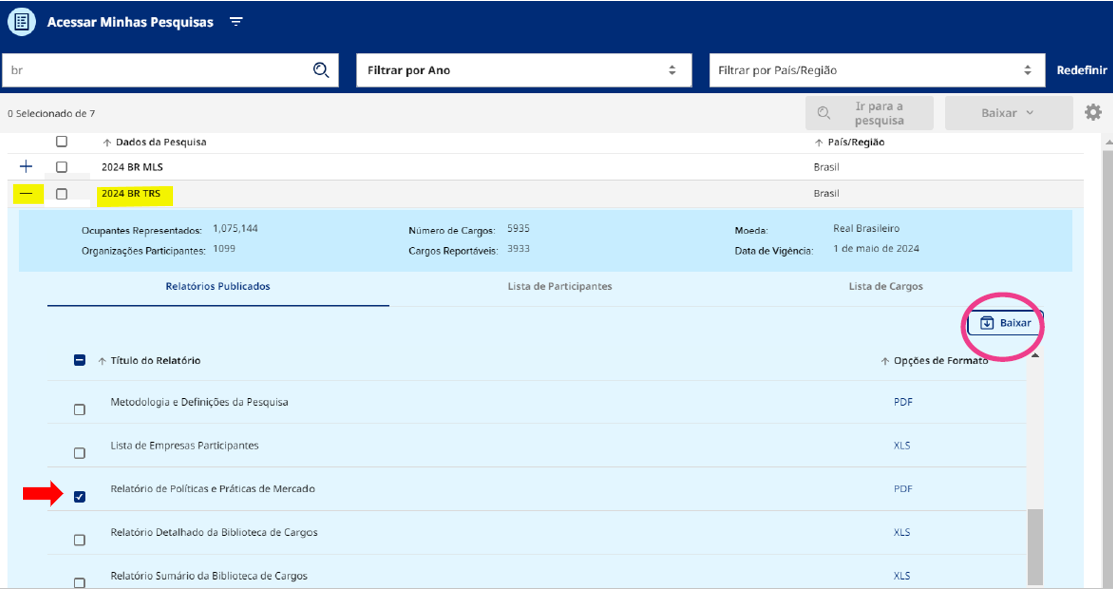Open the Filtrar por País/Região dropdown
The height and width of the screenshot is (589, 1113).
tap(875, 70)
